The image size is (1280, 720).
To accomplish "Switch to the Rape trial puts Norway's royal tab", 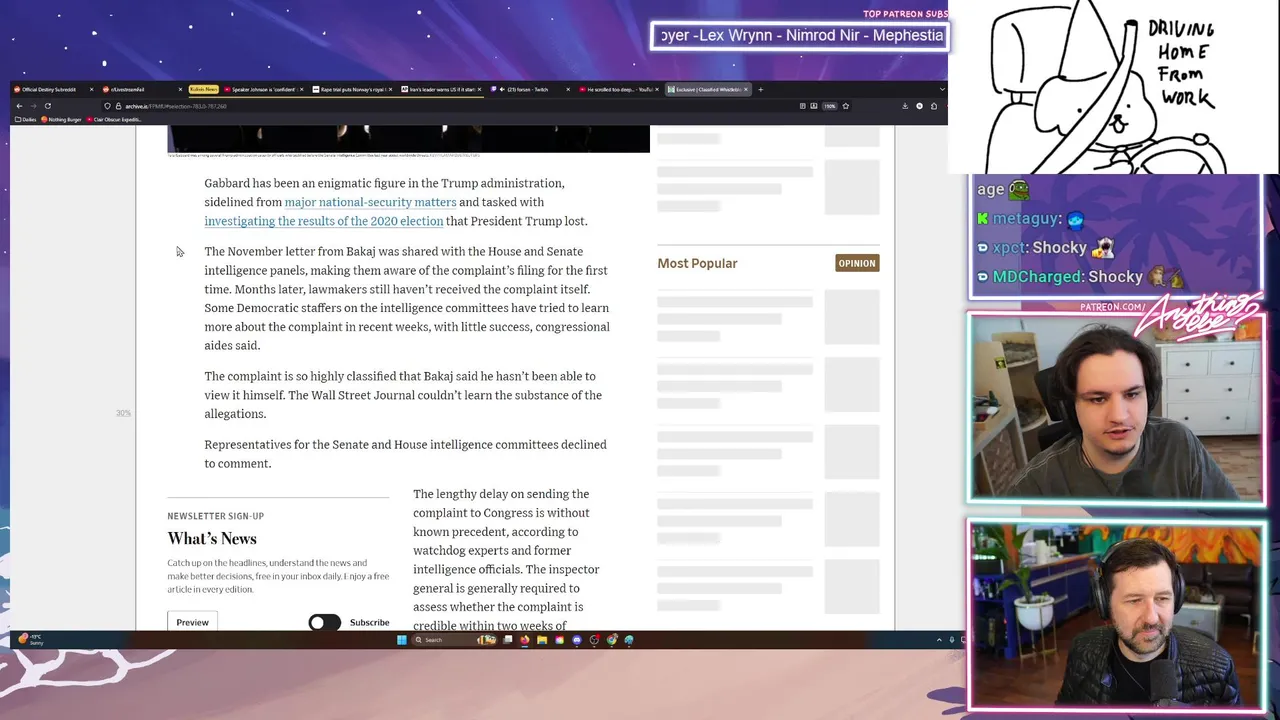I will tap(350, 89).
